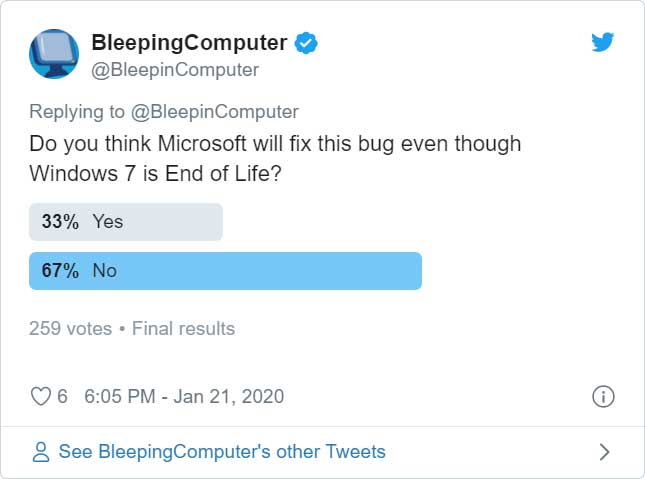Click the blue verified badge
The height and width of the screenshot is (479, 645).
(x=306, y=43)
